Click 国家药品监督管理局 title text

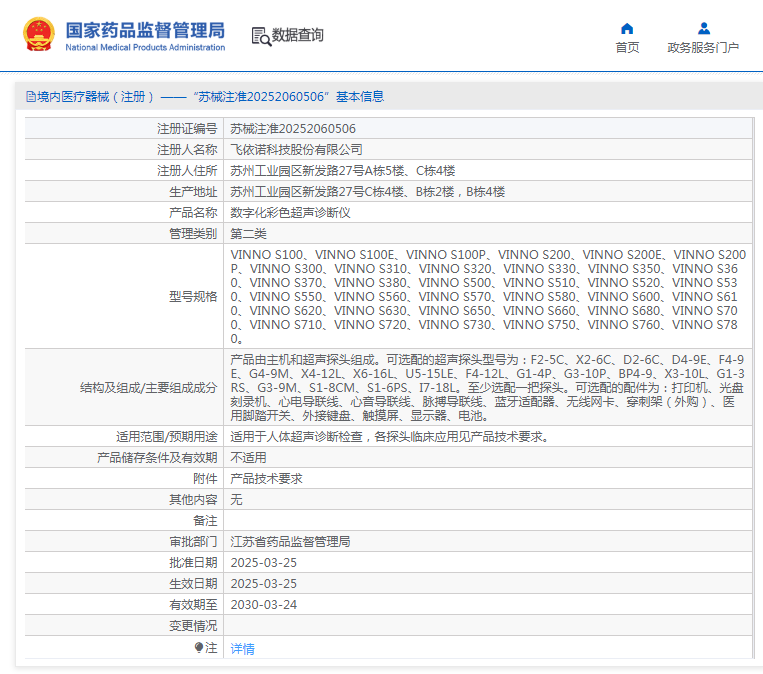[145, 30]
